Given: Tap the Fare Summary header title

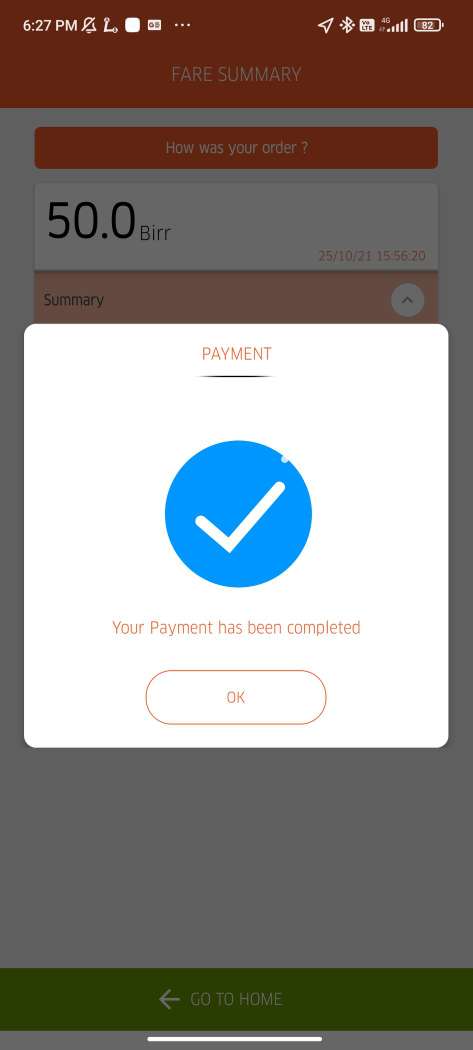Looking at the screenshot, I should [x=236, y=74].
